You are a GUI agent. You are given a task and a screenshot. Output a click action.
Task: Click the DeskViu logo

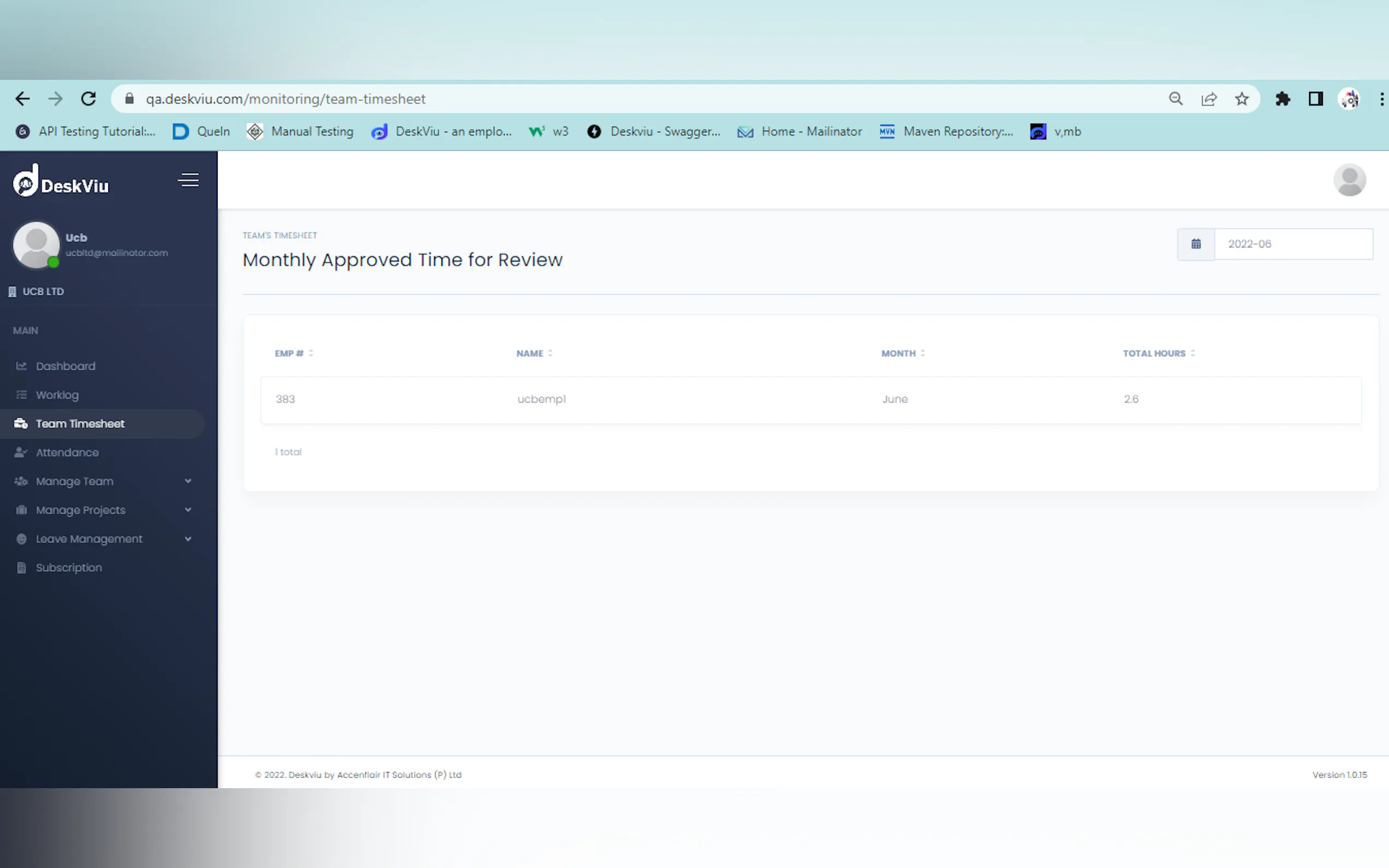click(x=61, y=181)
